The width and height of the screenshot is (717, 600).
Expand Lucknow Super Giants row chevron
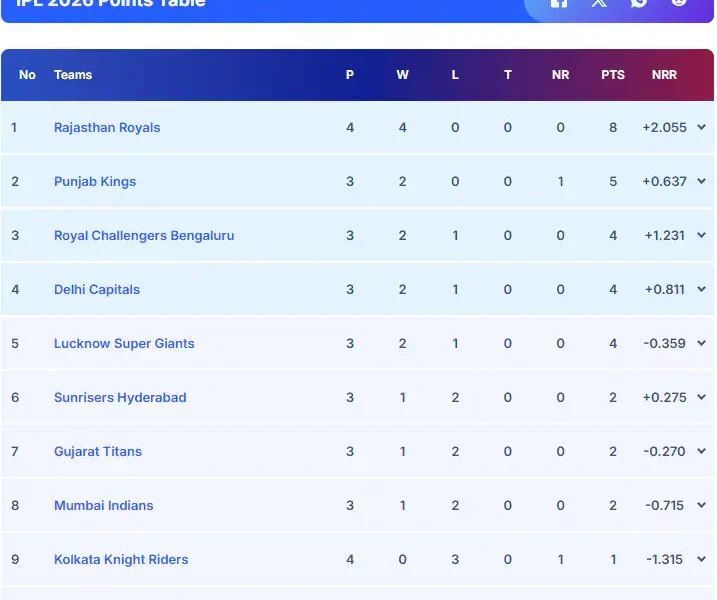tap(701, 344)
